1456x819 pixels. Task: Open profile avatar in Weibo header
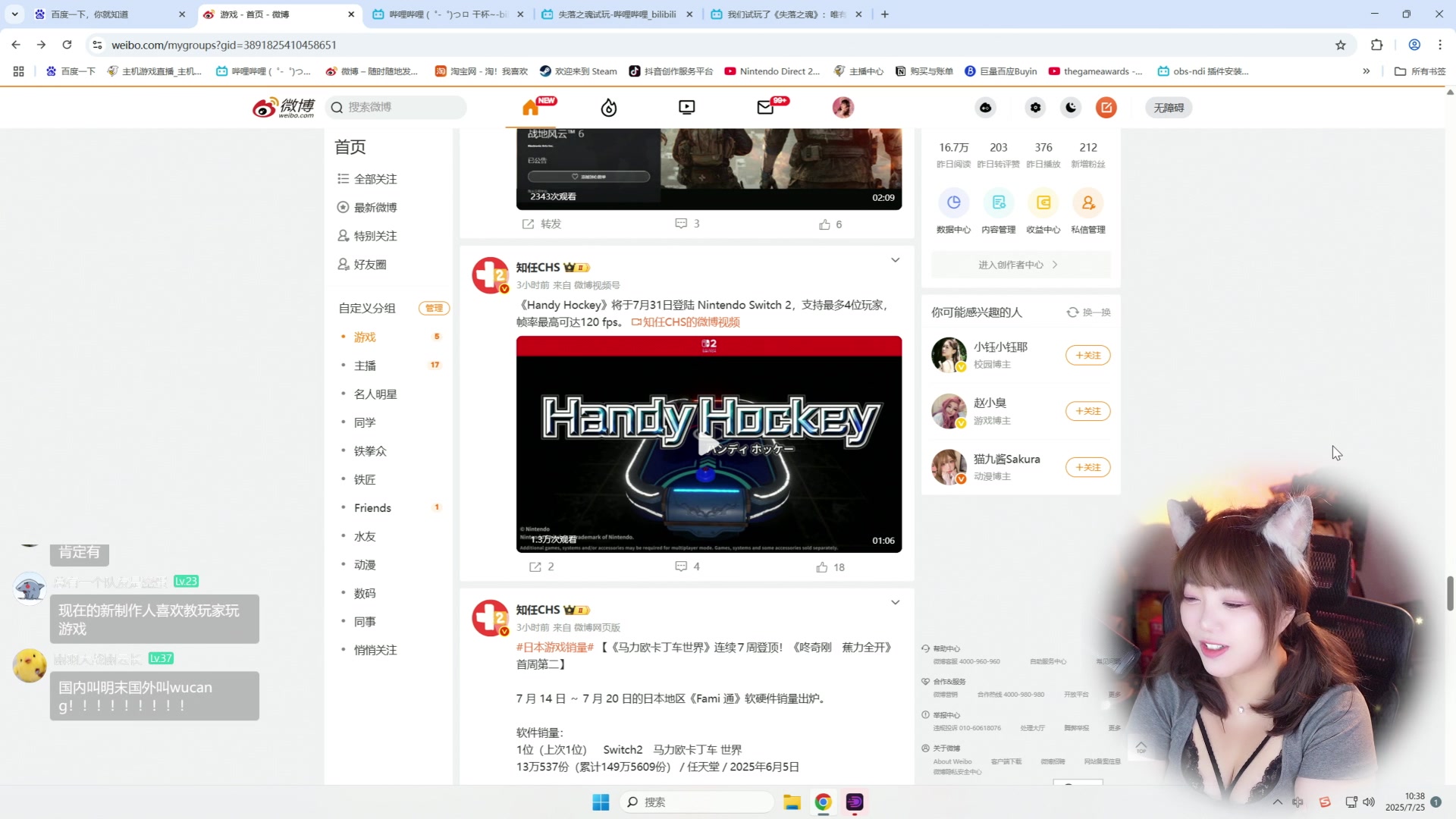click(x=843, y=108)
